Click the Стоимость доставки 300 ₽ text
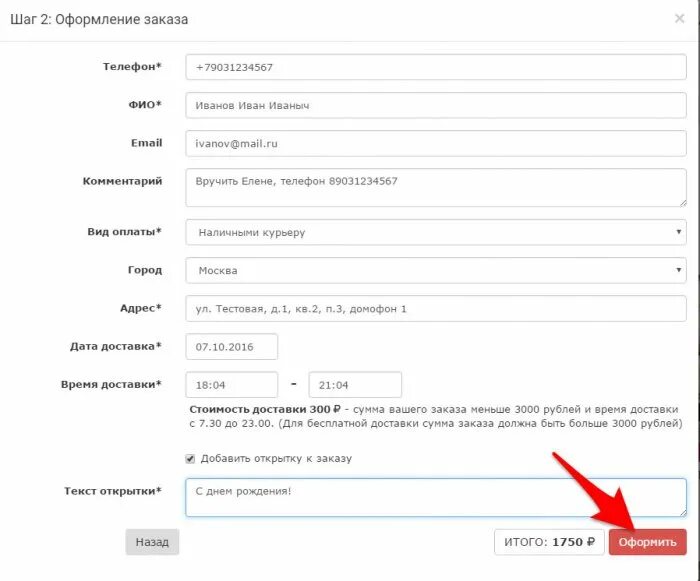This screenshot has width=700, height=581. [265, 410]
